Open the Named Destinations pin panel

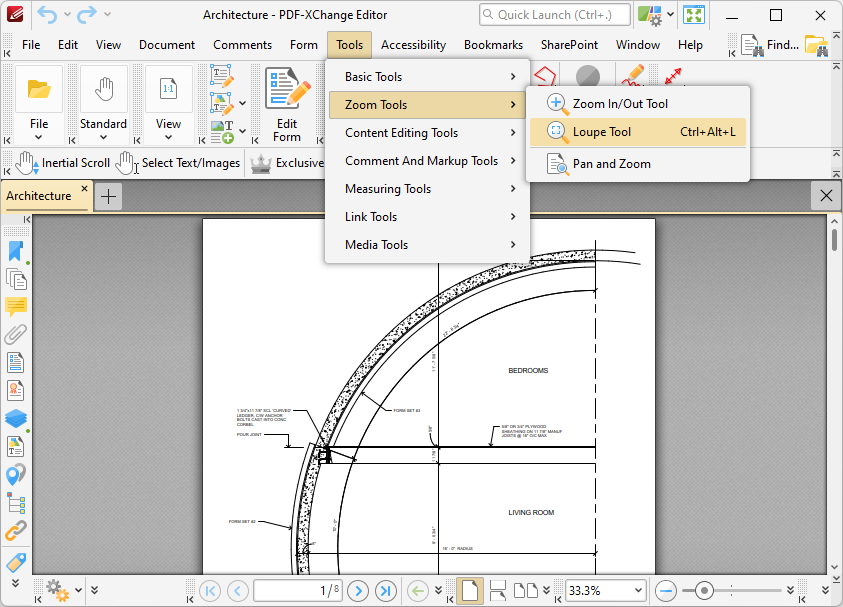[16, 474]
